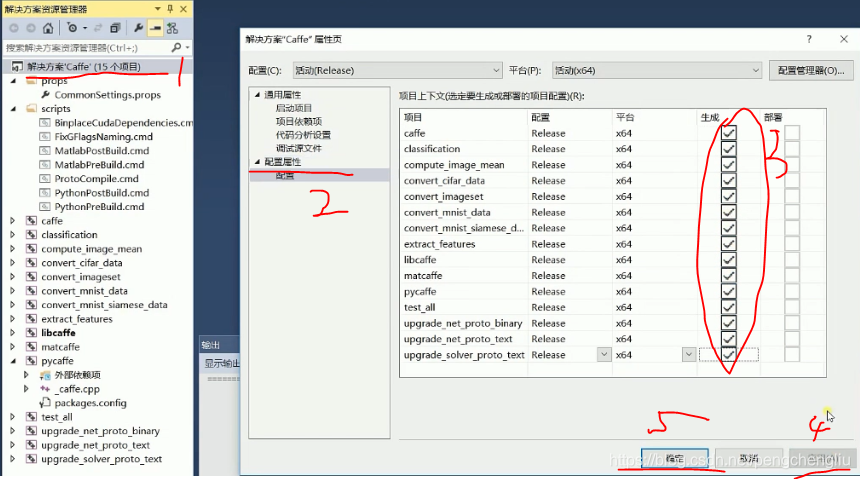Image resolution: width=860 pixels, height=479 pixels.
Task: Click the wrench Properties icon in toolbar
Action: [138, 28]
